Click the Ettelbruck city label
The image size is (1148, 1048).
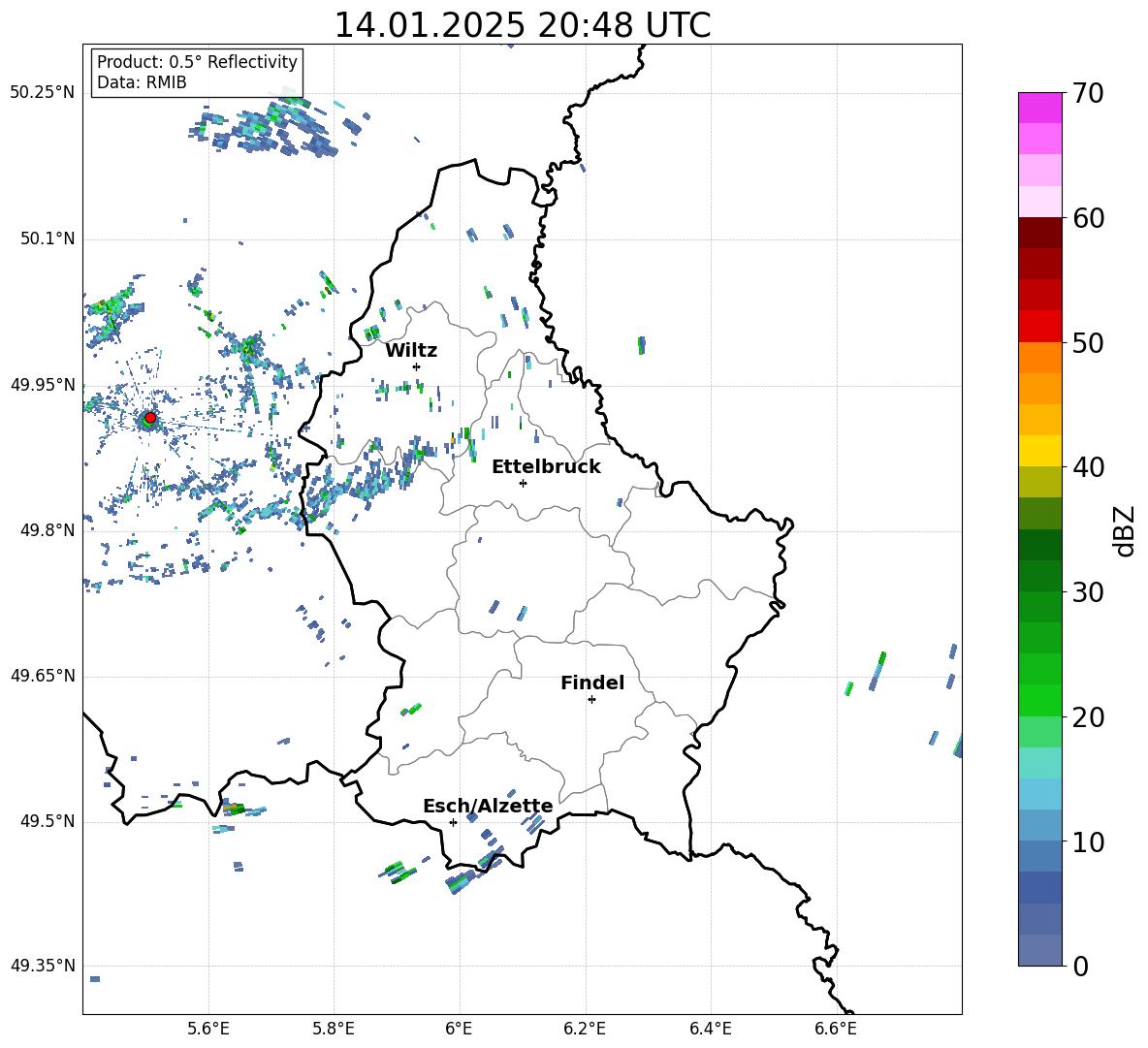click(x=546, y=467)
